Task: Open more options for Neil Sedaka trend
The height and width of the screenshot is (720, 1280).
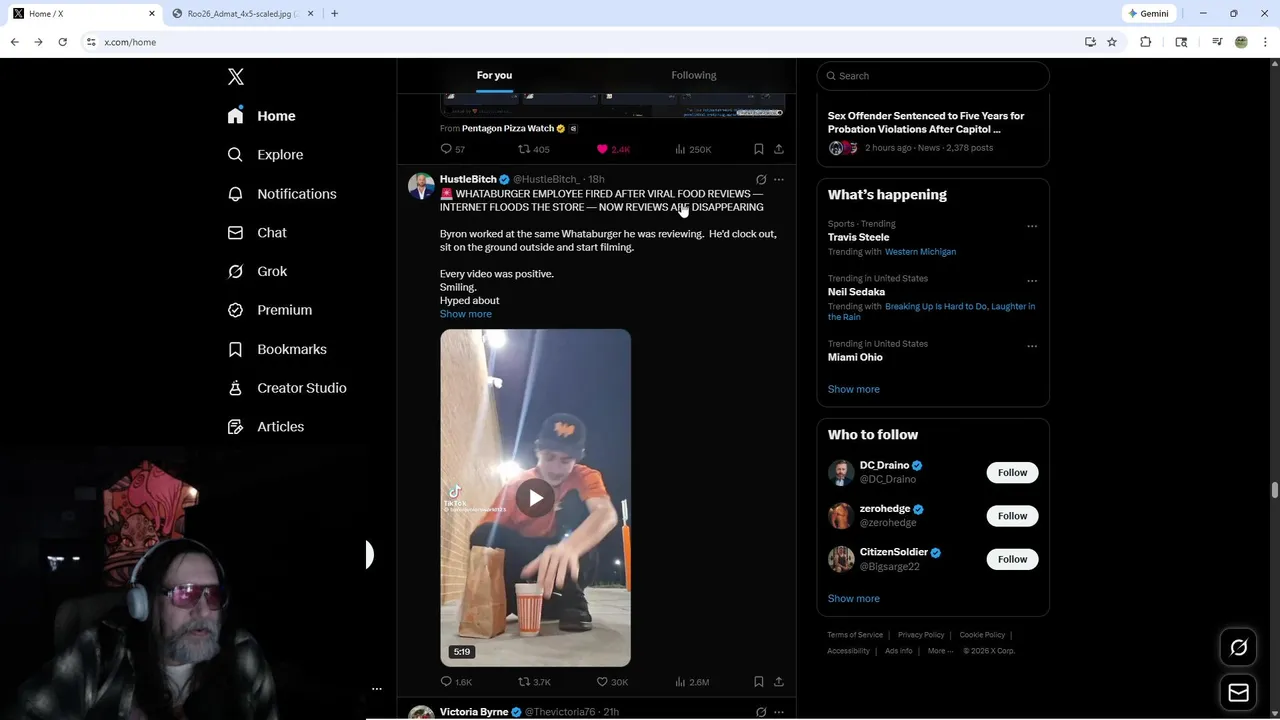Action: click(x=1032, y=281)
